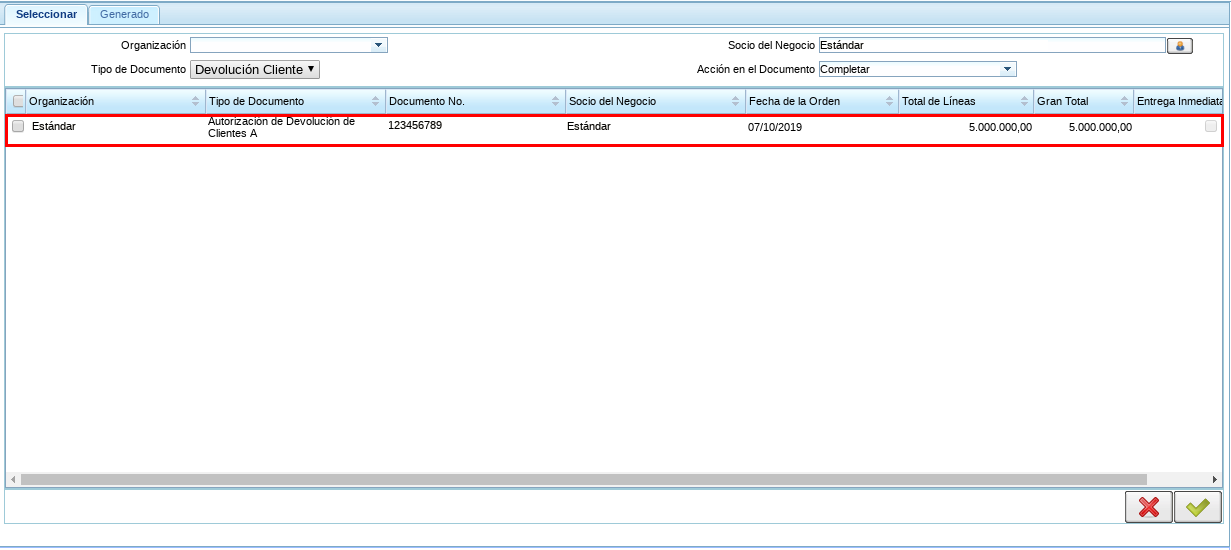Open the business partner lookup icon
Image resolution: width=1231 pixels, height=550 pixels.
coord(1179,46)
